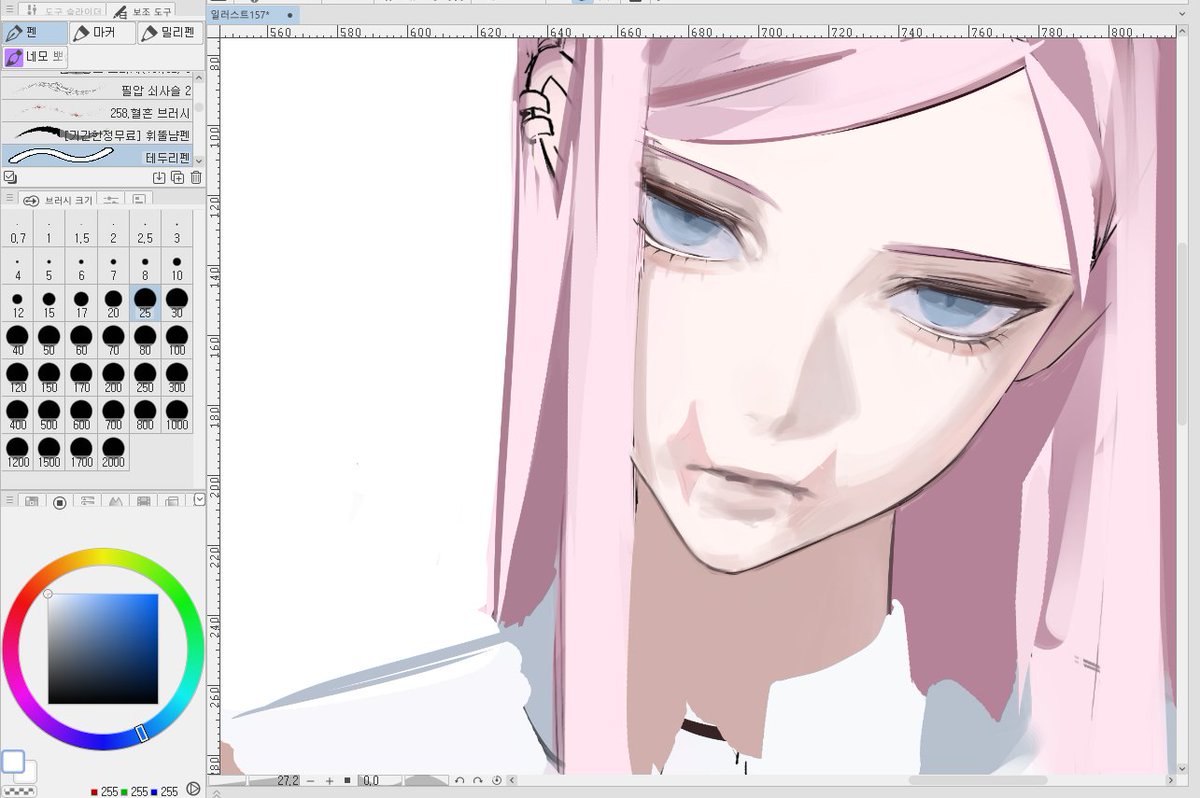This screenshot has height=798, width=1200.
Task: Select the main drawing color swatch
Action: click(x=13, y=762)
